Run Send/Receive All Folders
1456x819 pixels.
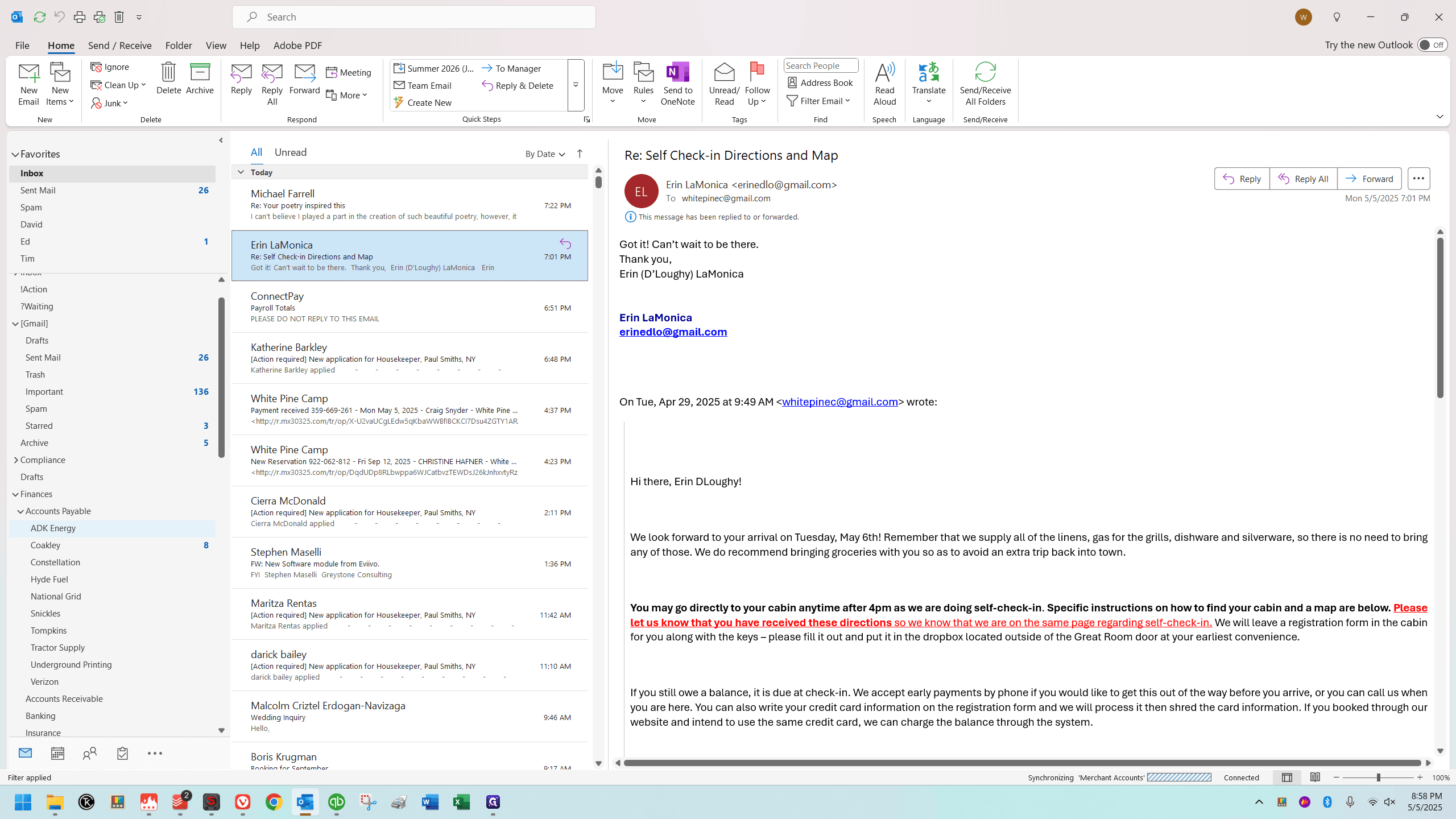985,84
